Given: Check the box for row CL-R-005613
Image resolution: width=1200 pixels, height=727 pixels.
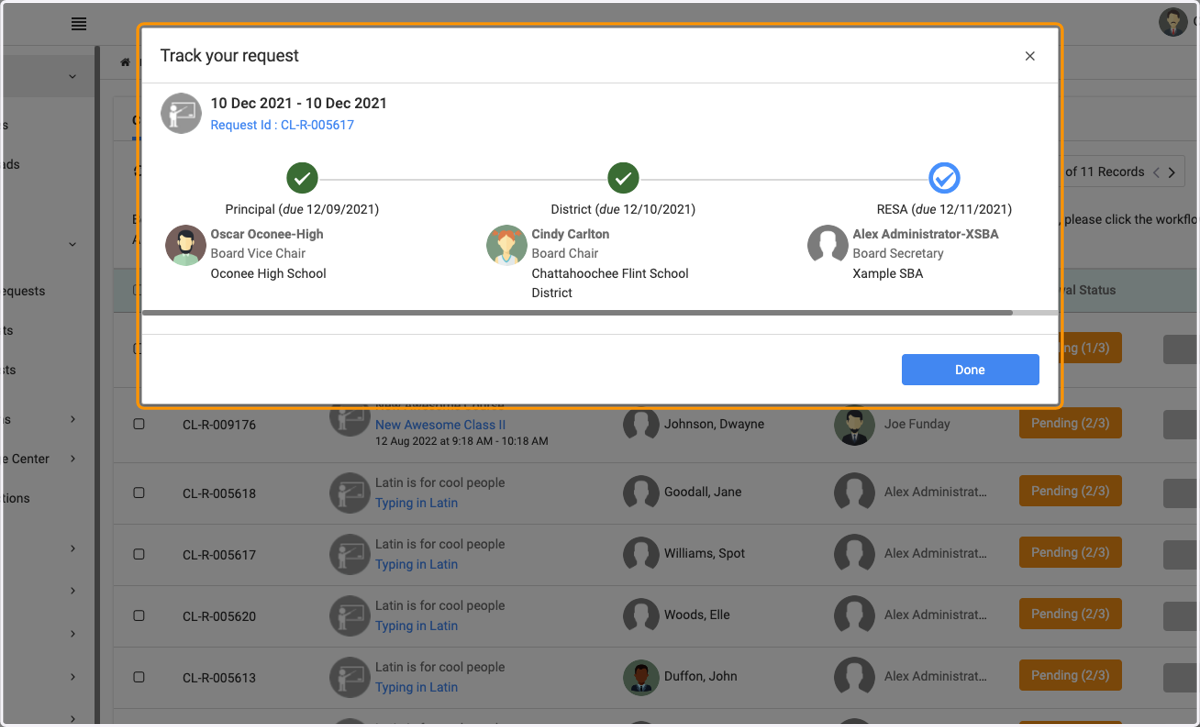Looking at the screenshot, I should [x=139, y=677].
